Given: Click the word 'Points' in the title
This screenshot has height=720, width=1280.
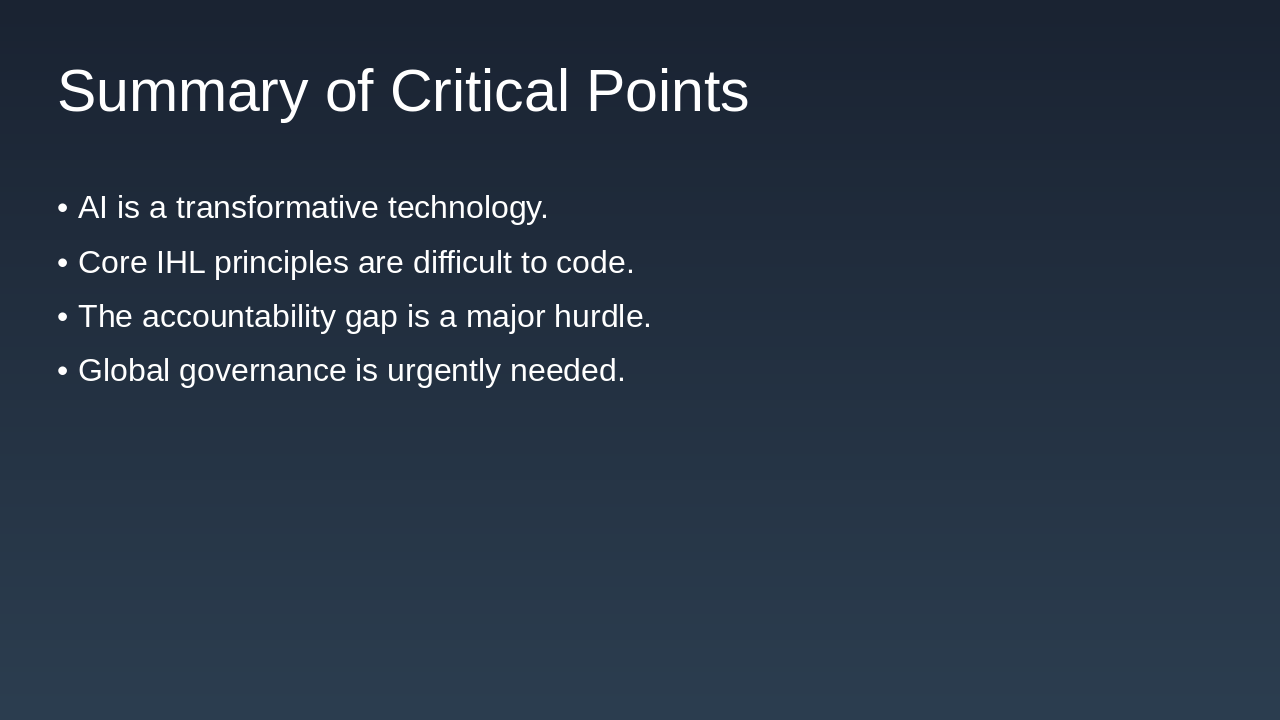Looking at the screenshot, I should (667, 91).
